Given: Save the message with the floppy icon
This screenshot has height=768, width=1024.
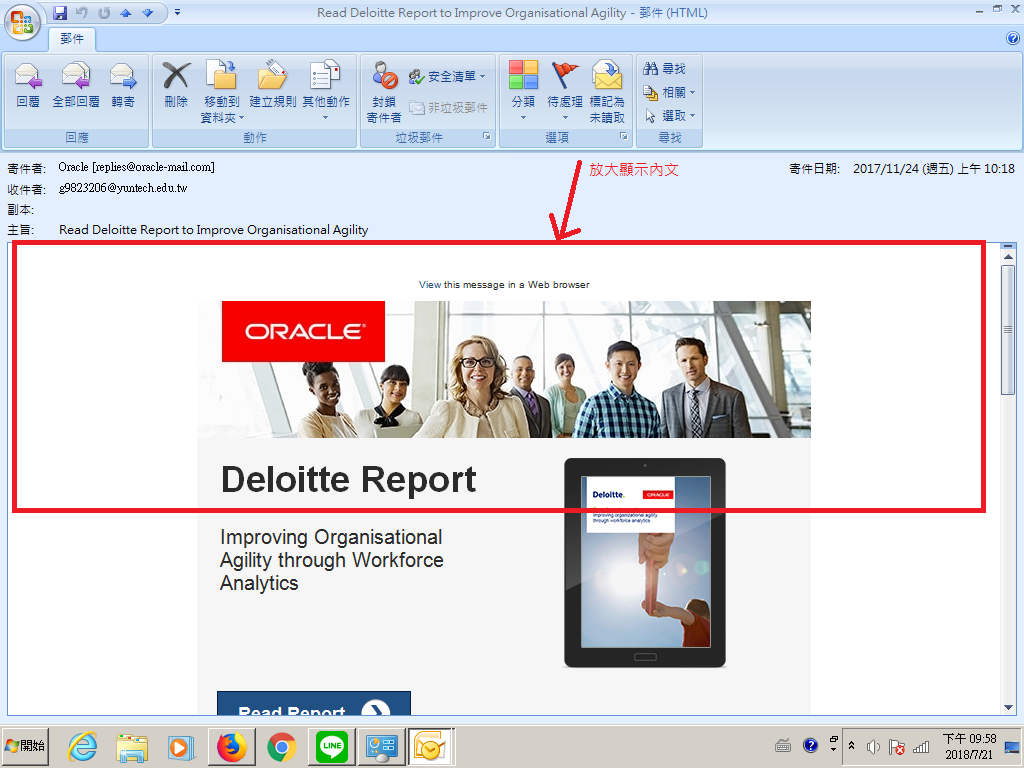Looking at the screenshot, I should [x=60, y=12].
